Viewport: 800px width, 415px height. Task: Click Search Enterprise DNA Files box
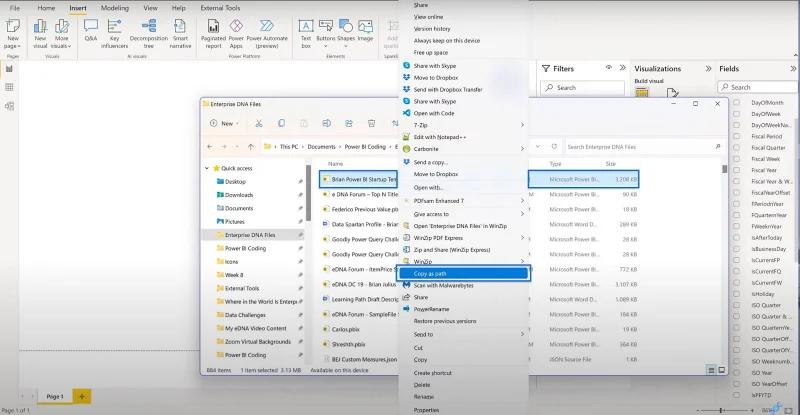click(x=644, y=147)
